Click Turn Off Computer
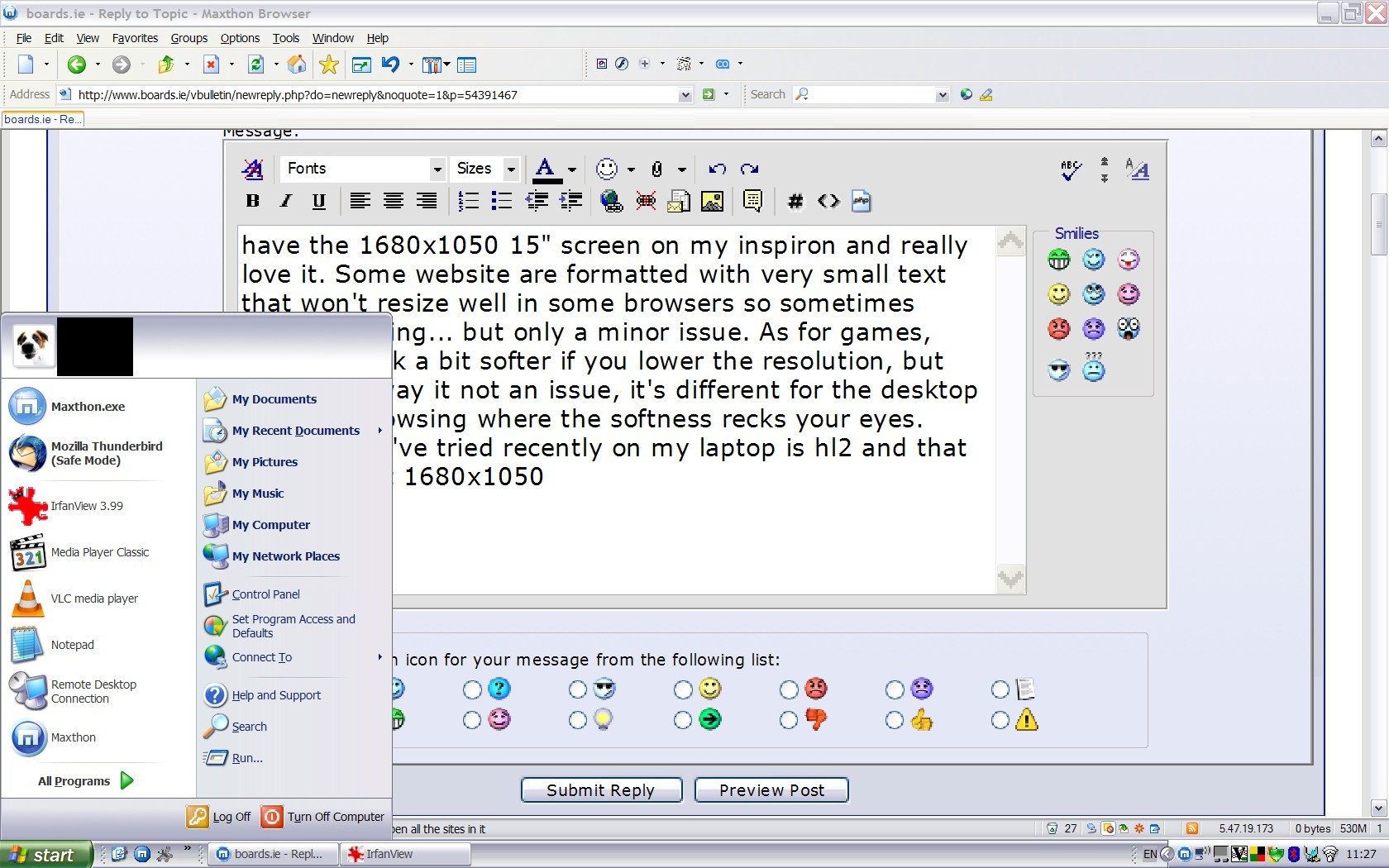 pos(323,817)
